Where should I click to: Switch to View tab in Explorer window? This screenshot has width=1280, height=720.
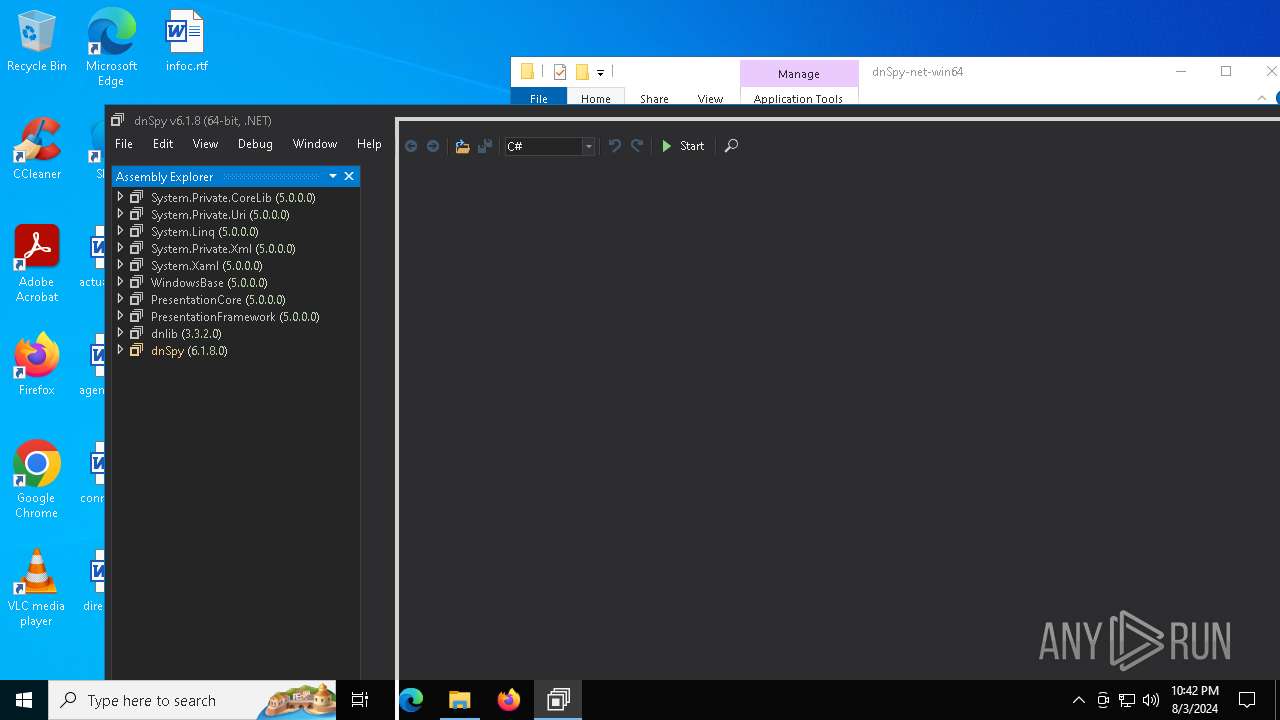[x=710, y=98]
